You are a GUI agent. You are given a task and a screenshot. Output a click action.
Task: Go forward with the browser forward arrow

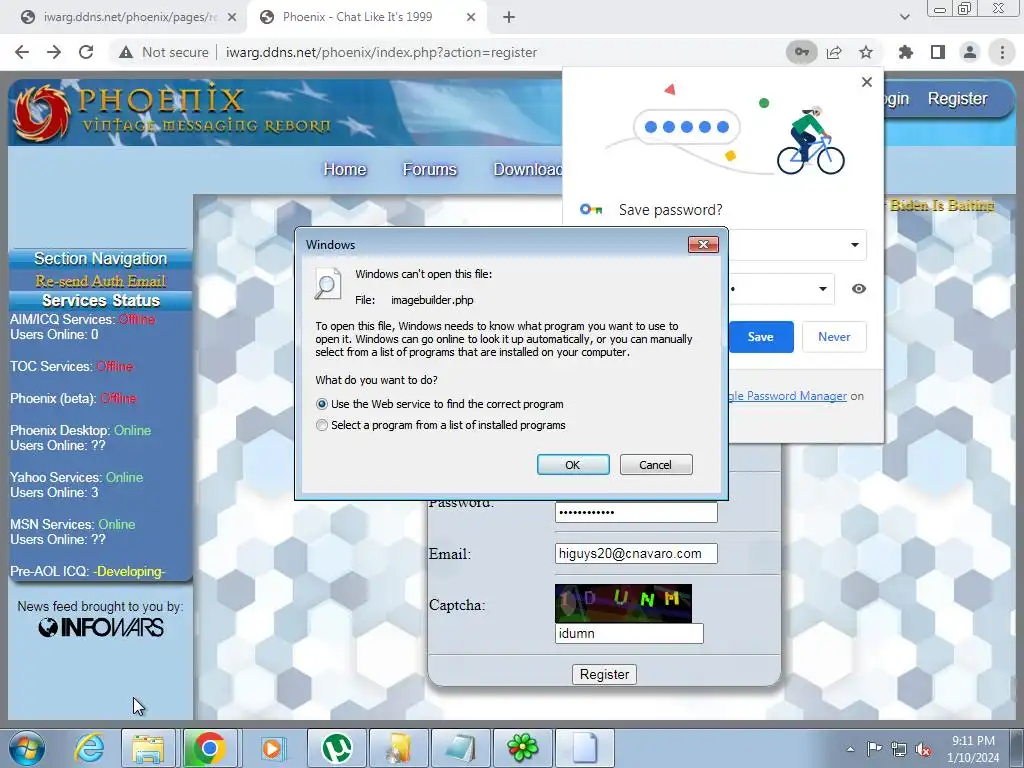pos(54,52)
